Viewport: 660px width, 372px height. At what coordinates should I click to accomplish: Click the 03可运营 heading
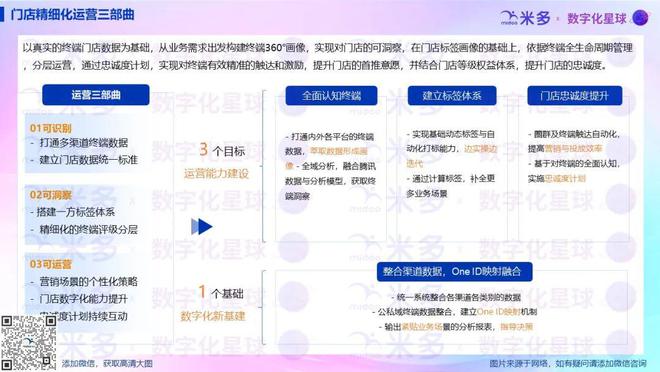pos(51,264)
